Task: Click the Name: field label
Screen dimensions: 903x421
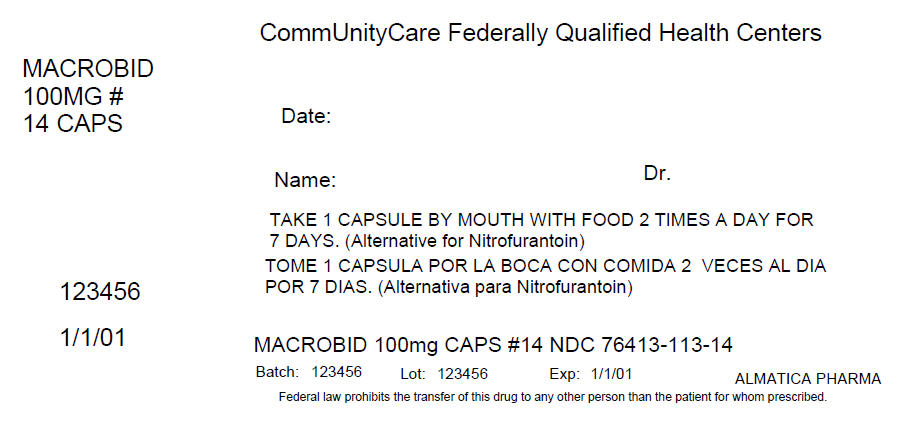Action: [305, 181]
